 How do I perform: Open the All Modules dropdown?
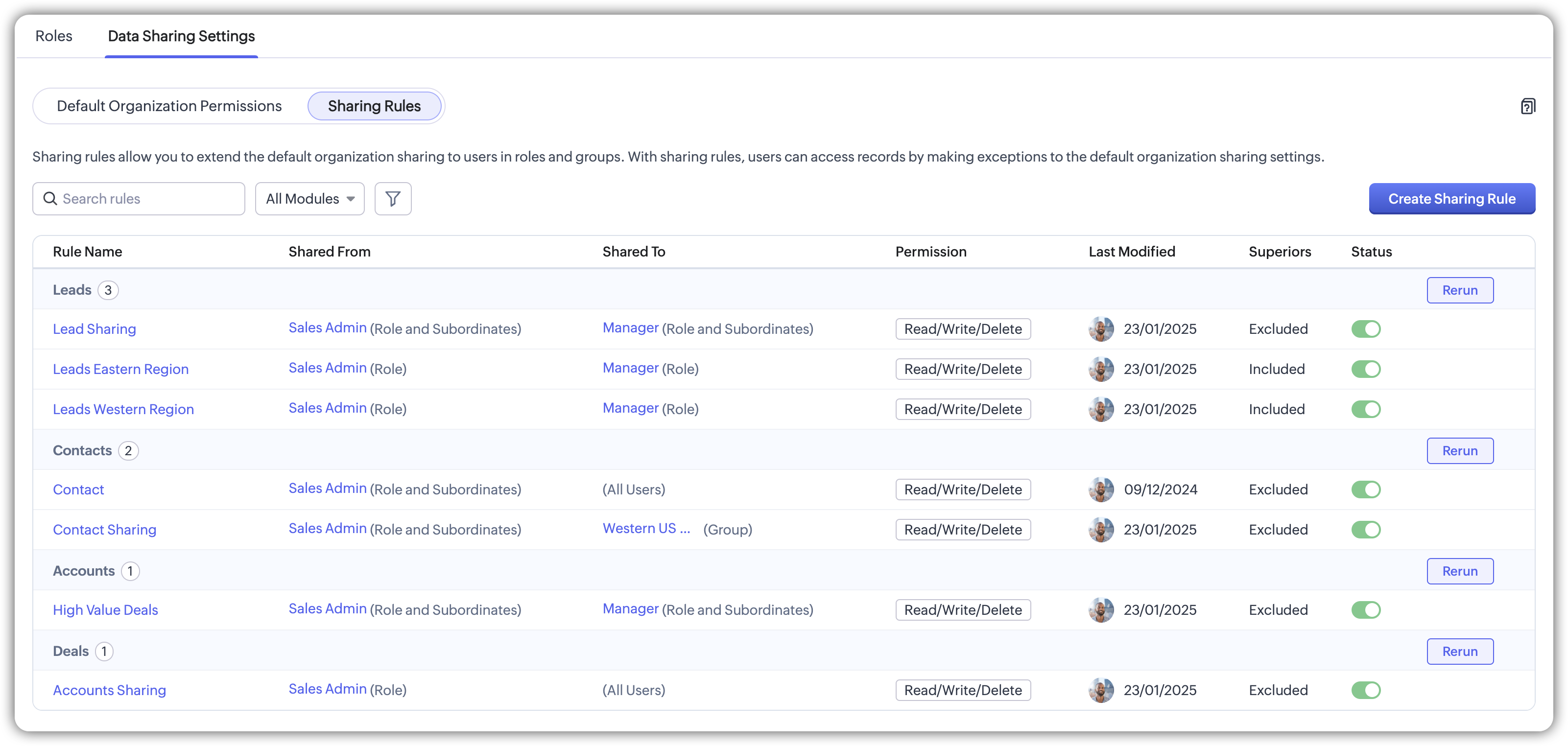[x=310, y=199]
